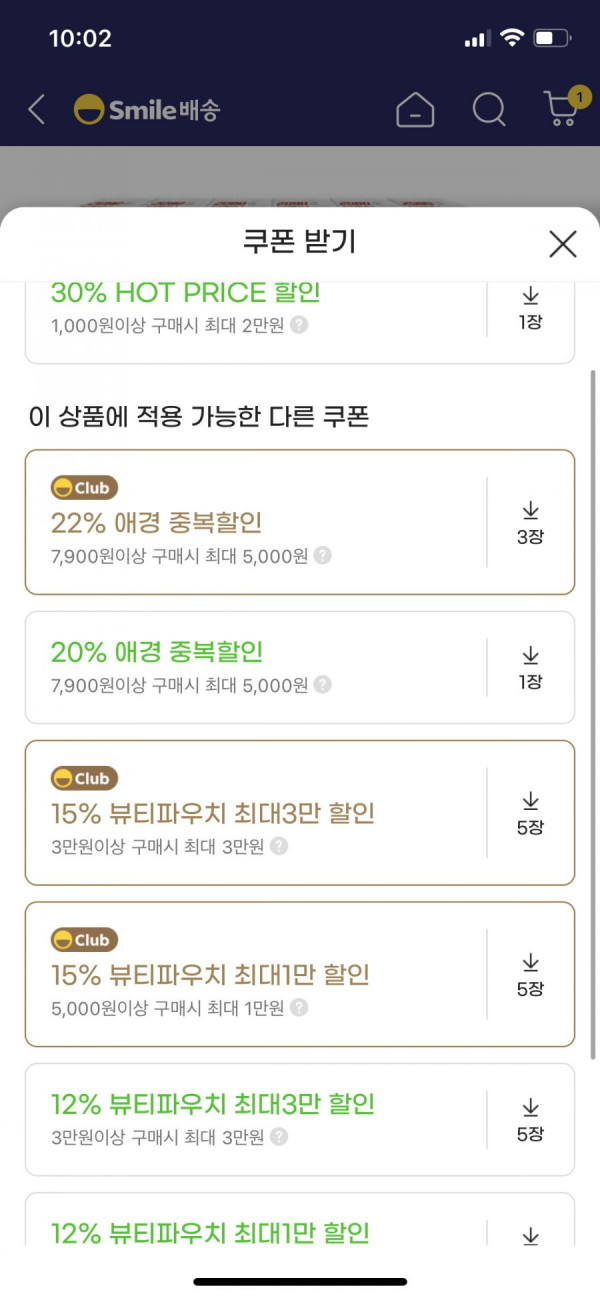Screen dimensions: 600x1298
Task: Download the 22% 애경 중복할인 Club coupon
Action: coord(530,522)
